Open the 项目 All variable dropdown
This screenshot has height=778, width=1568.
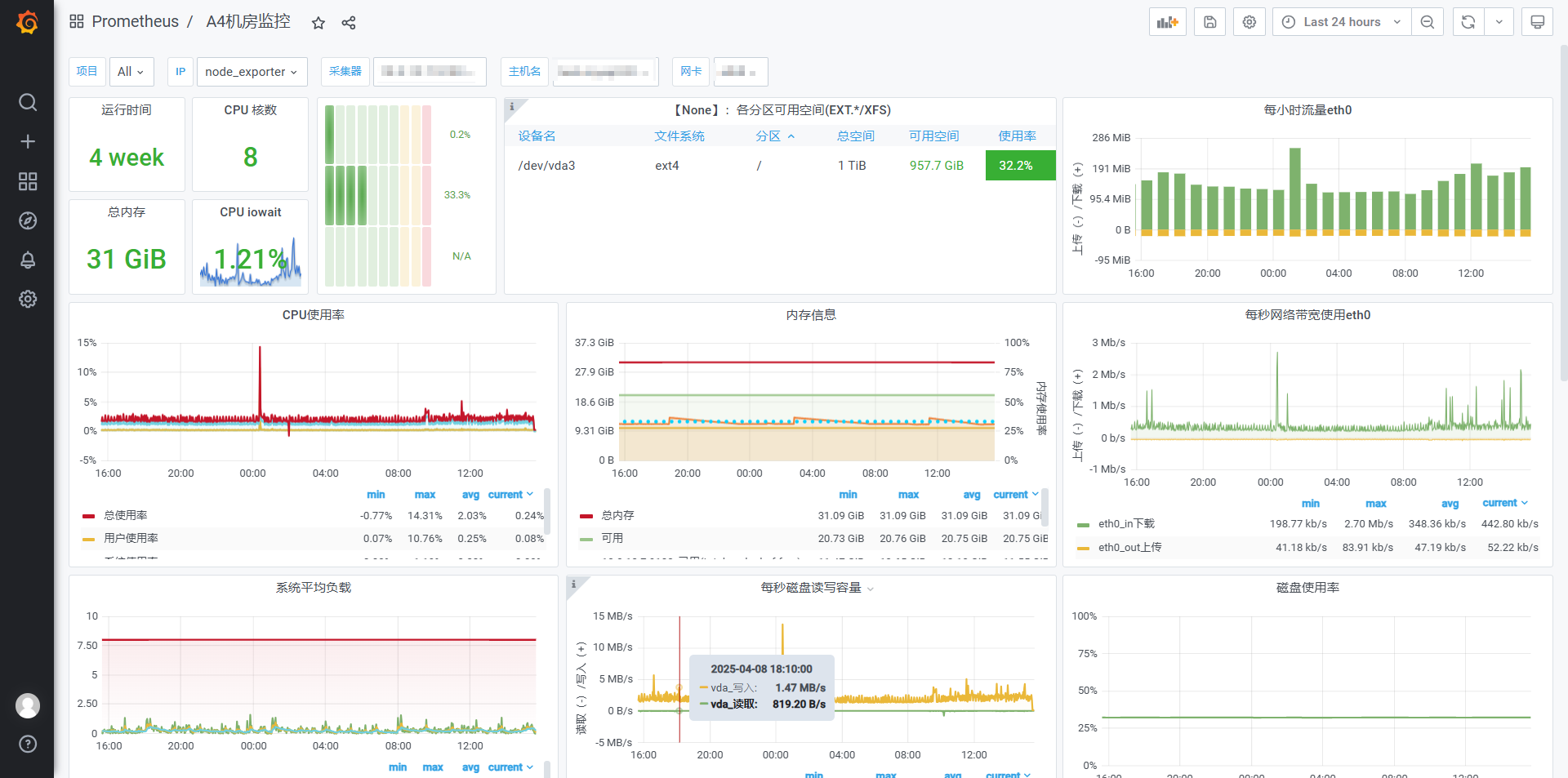(x=131, y=72)
